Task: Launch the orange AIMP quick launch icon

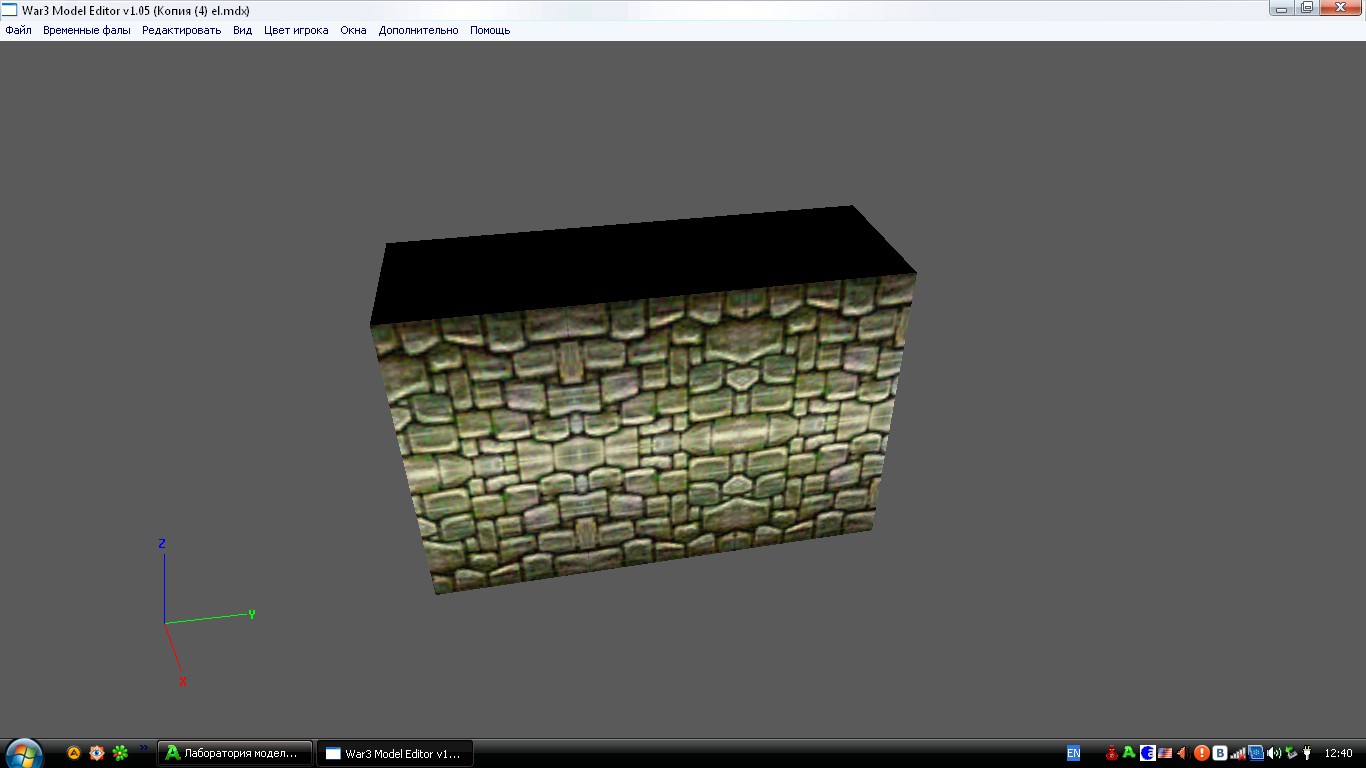Action: tap(74, 753)
